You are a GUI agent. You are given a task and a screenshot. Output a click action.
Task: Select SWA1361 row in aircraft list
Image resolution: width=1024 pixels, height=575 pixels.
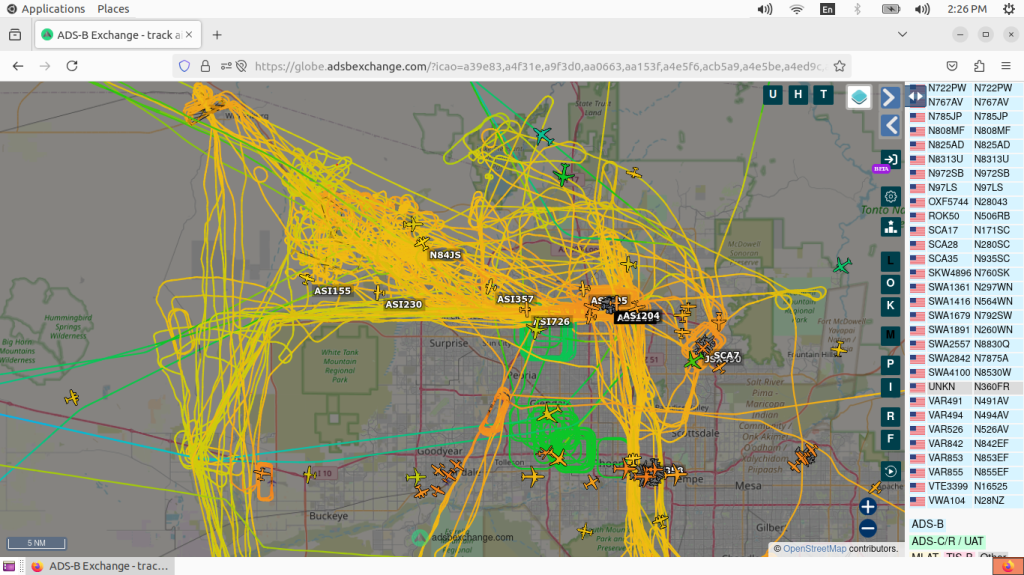(x=964, y=288)
